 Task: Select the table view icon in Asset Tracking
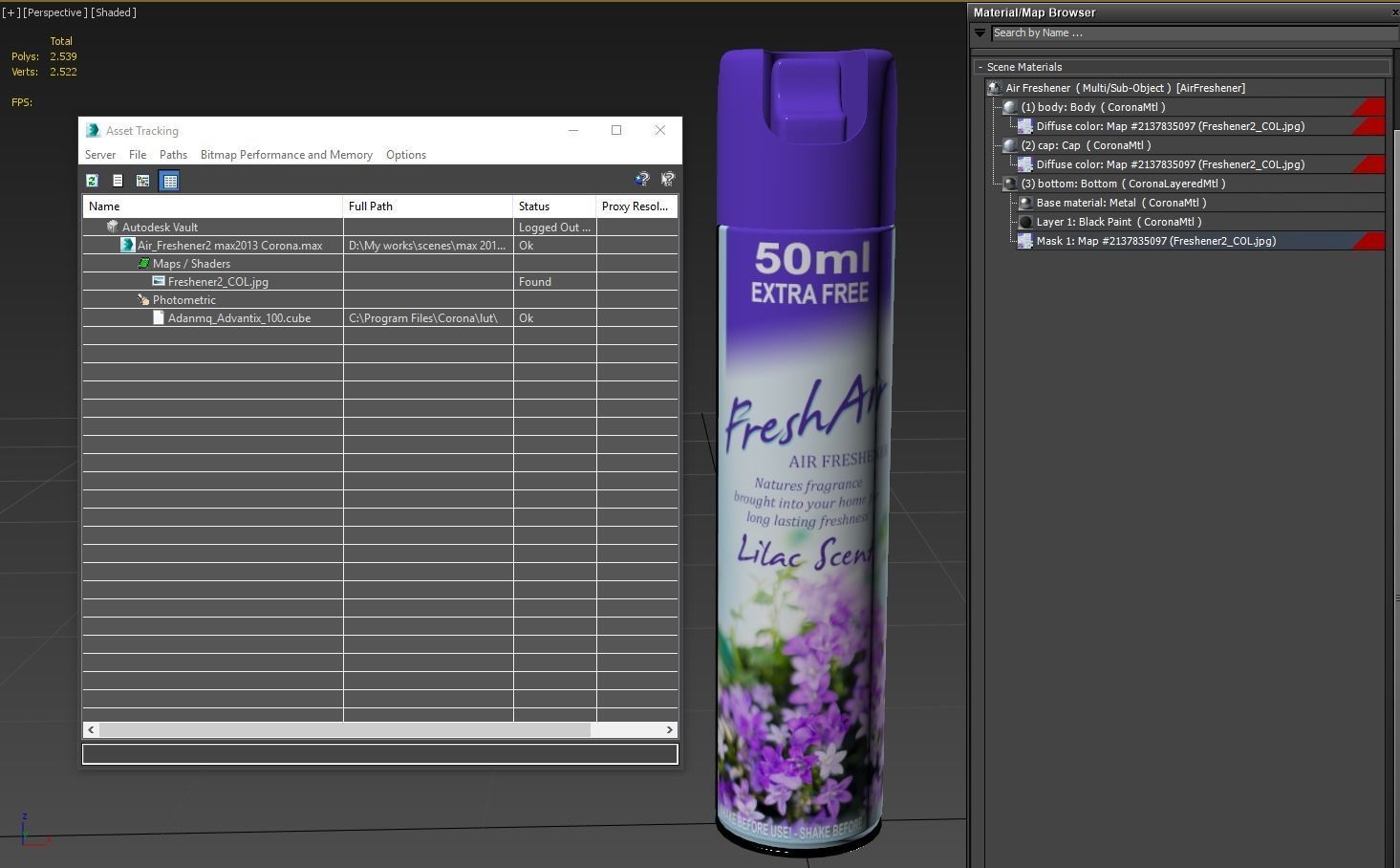[169, 181]
